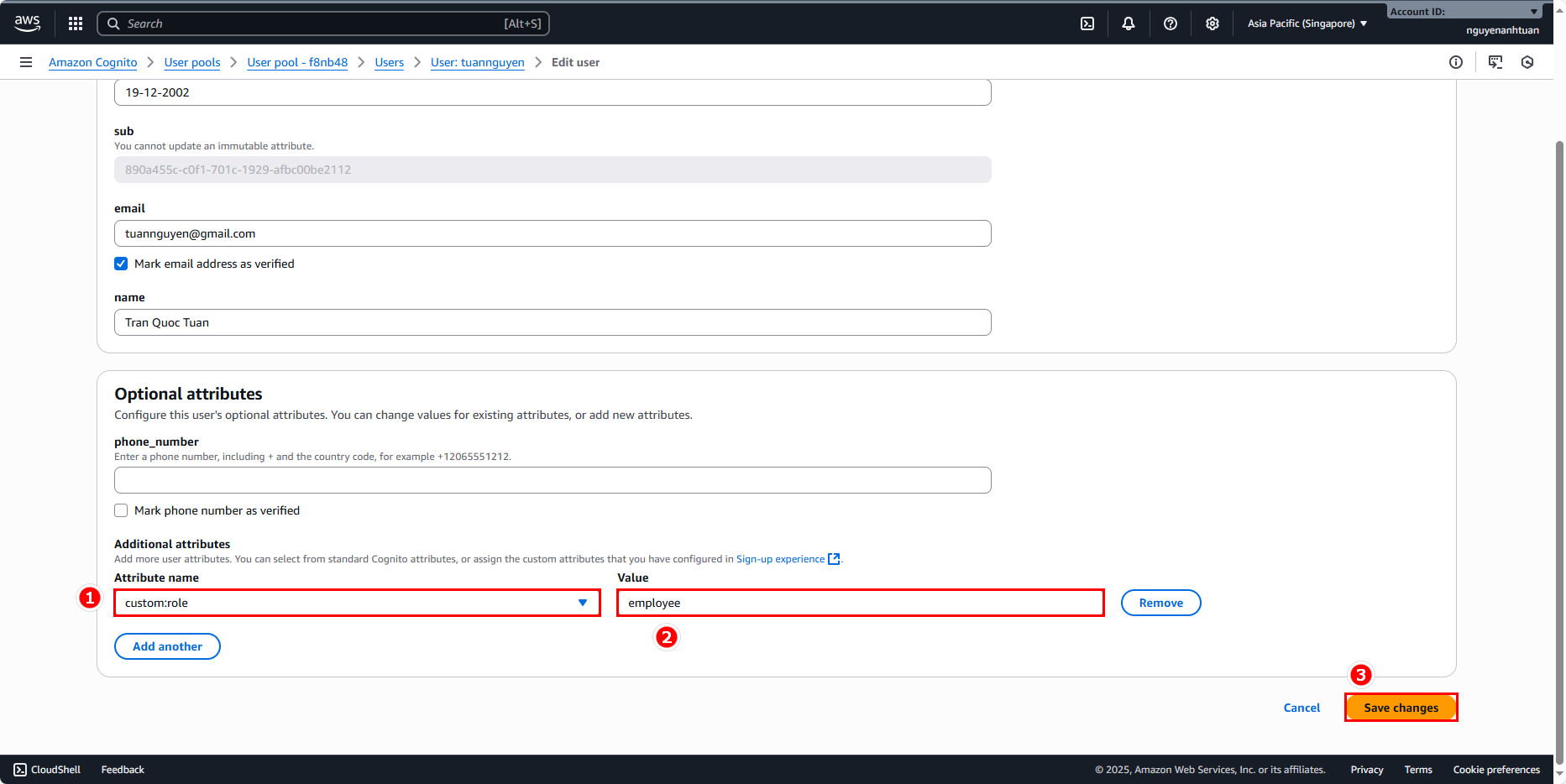Expand the Asia Pacific (Singapore) region selector

1307,24
